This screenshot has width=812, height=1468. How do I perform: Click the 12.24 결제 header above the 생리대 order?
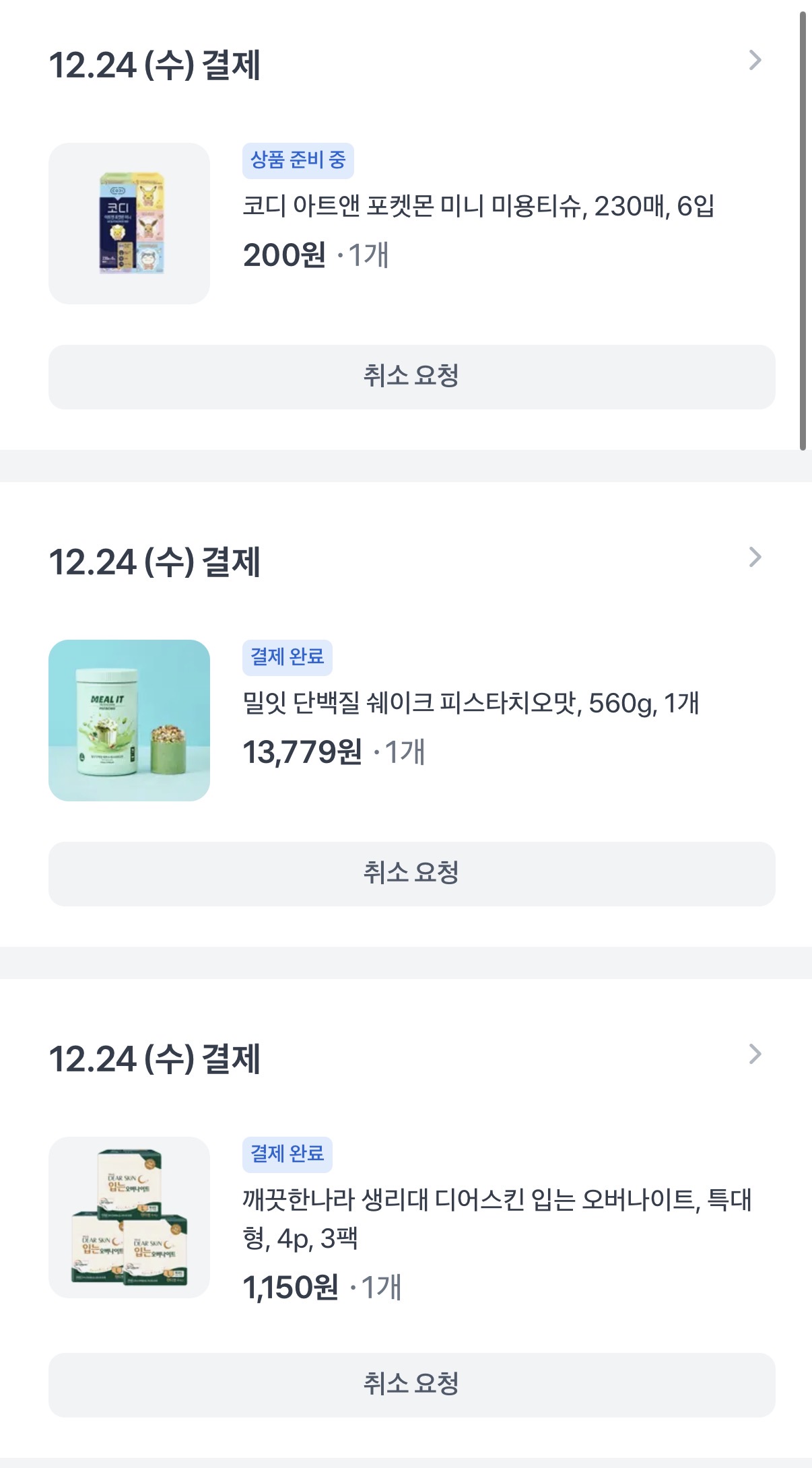click(x=155, y=1059)
